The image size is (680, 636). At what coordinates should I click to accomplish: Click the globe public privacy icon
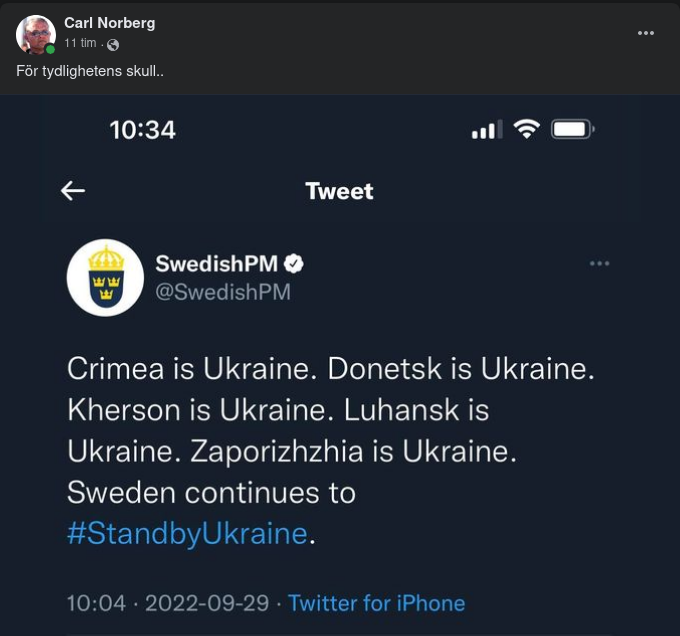pos(113,45)
